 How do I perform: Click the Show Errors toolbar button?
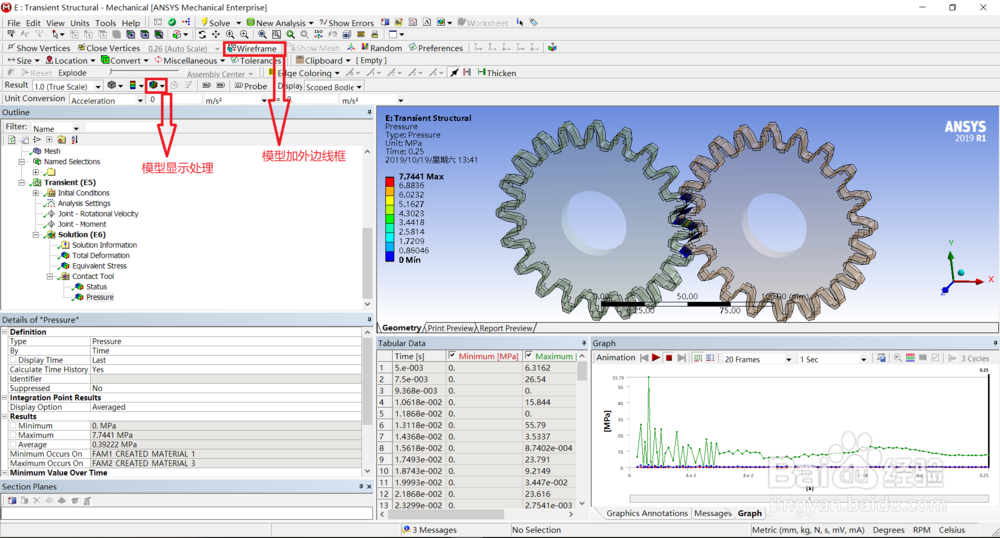pos(346,22)
